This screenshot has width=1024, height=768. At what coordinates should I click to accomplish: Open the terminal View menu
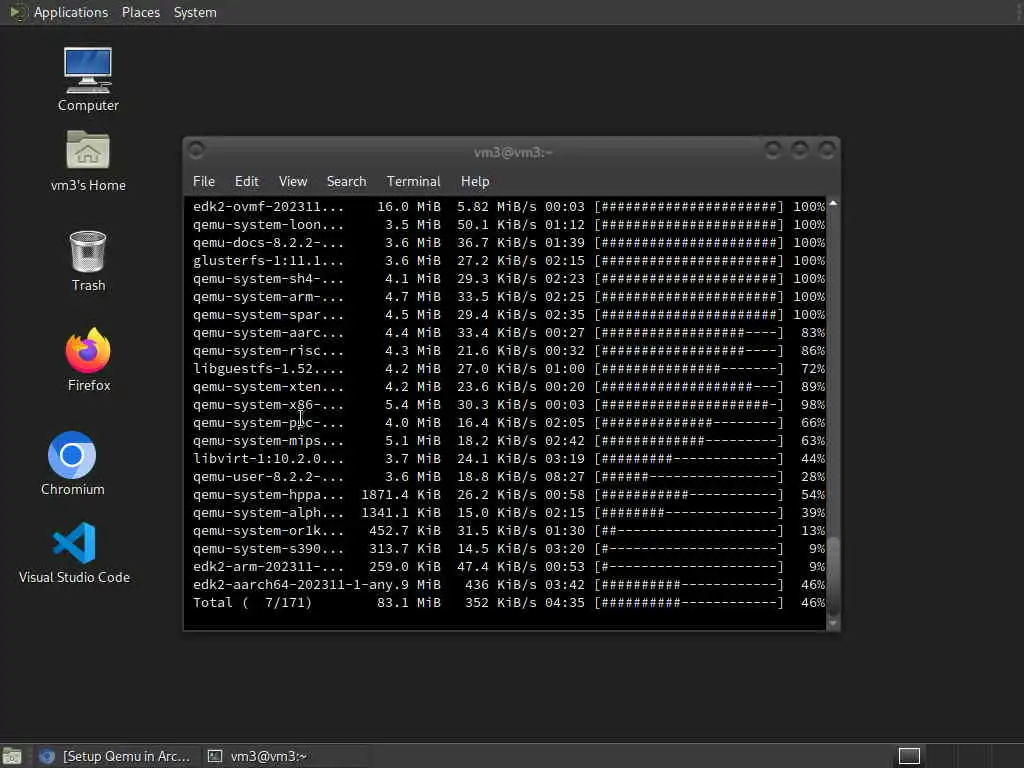293,182
